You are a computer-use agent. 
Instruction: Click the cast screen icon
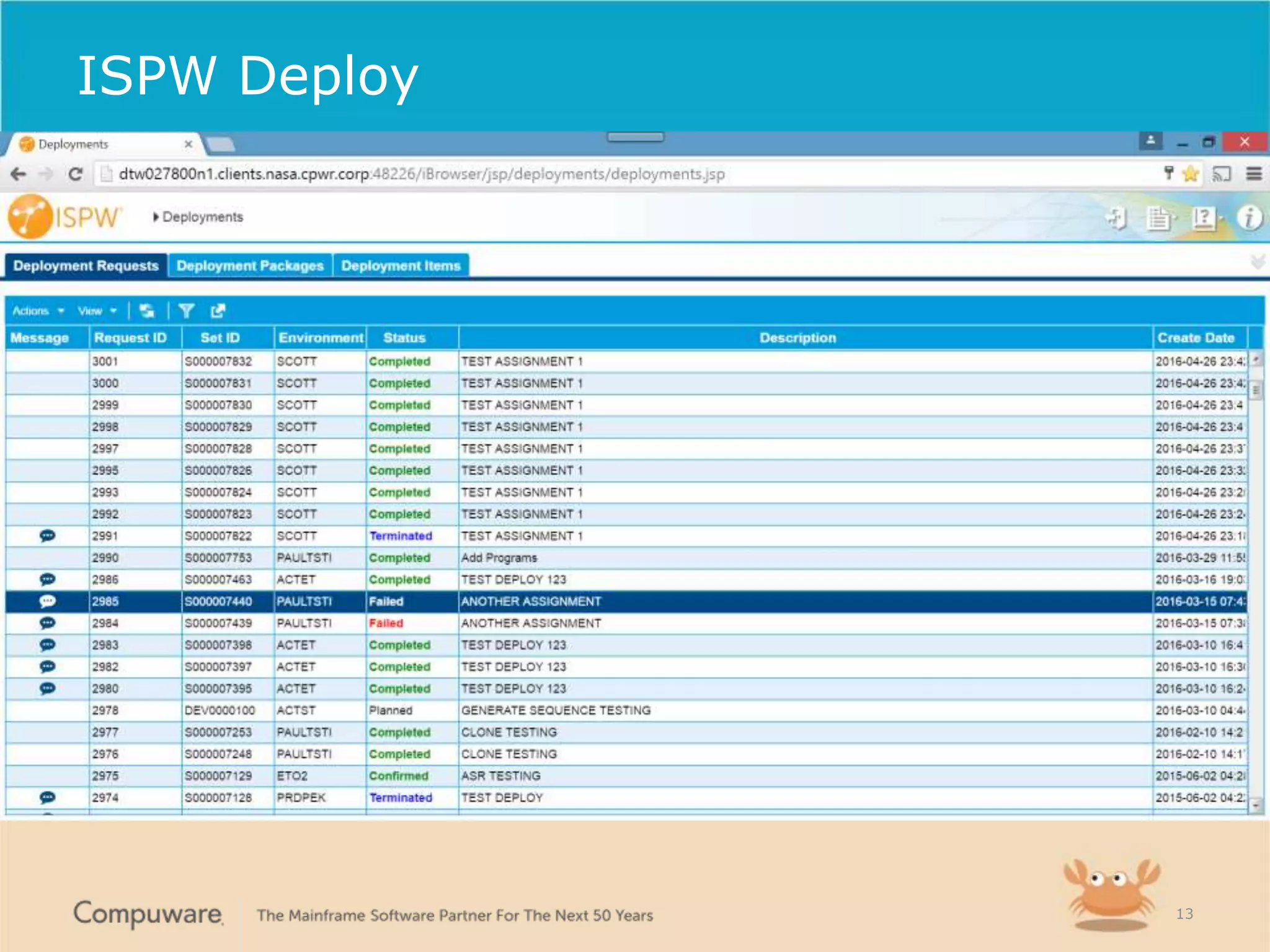click(1221, 174)
